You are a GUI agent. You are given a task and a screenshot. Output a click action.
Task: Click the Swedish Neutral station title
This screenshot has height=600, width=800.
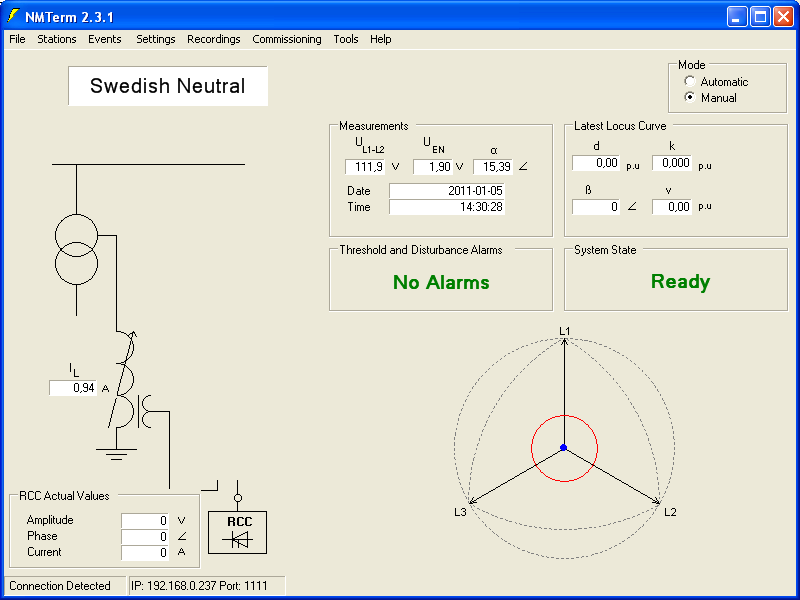tap(168, 86)
